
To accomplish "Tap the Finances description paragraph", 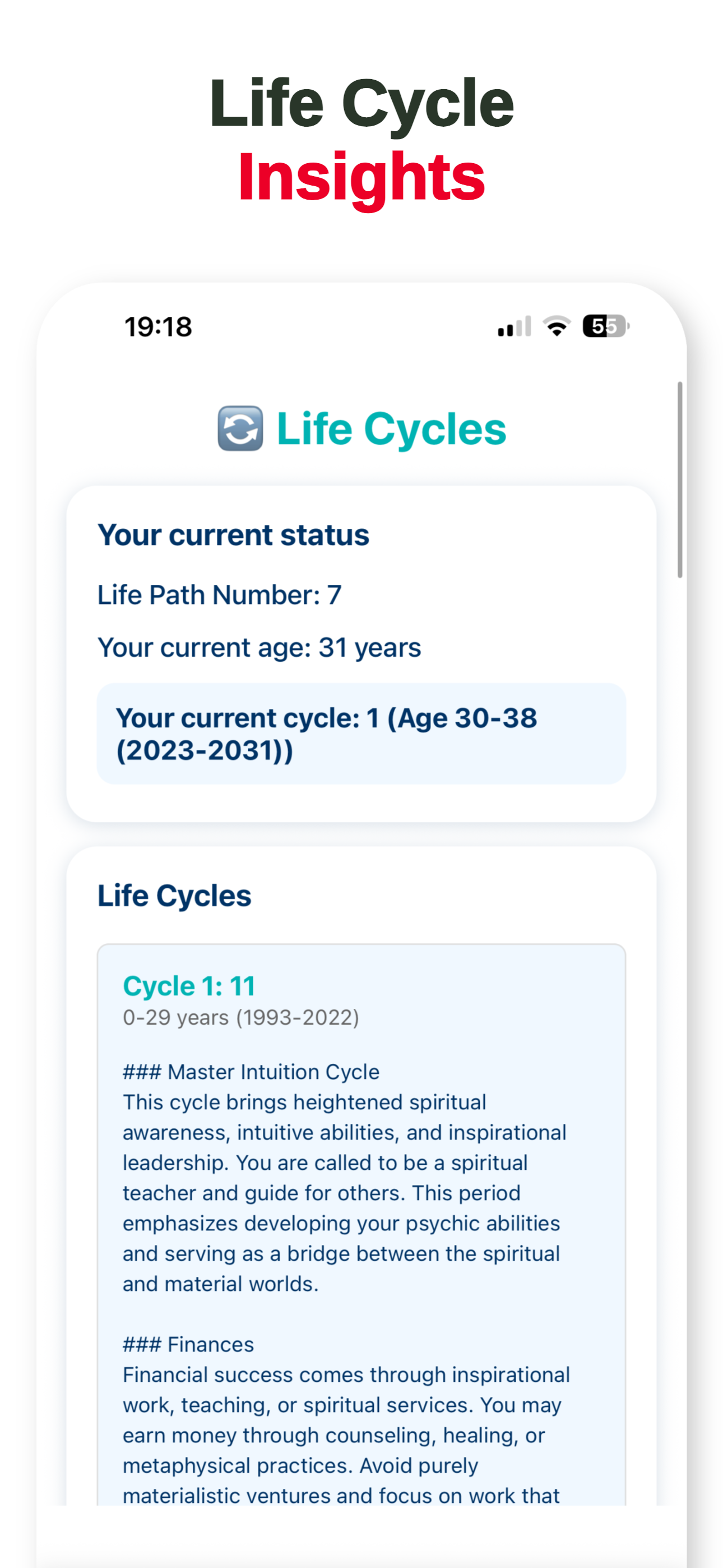I will coord(347,1435).
